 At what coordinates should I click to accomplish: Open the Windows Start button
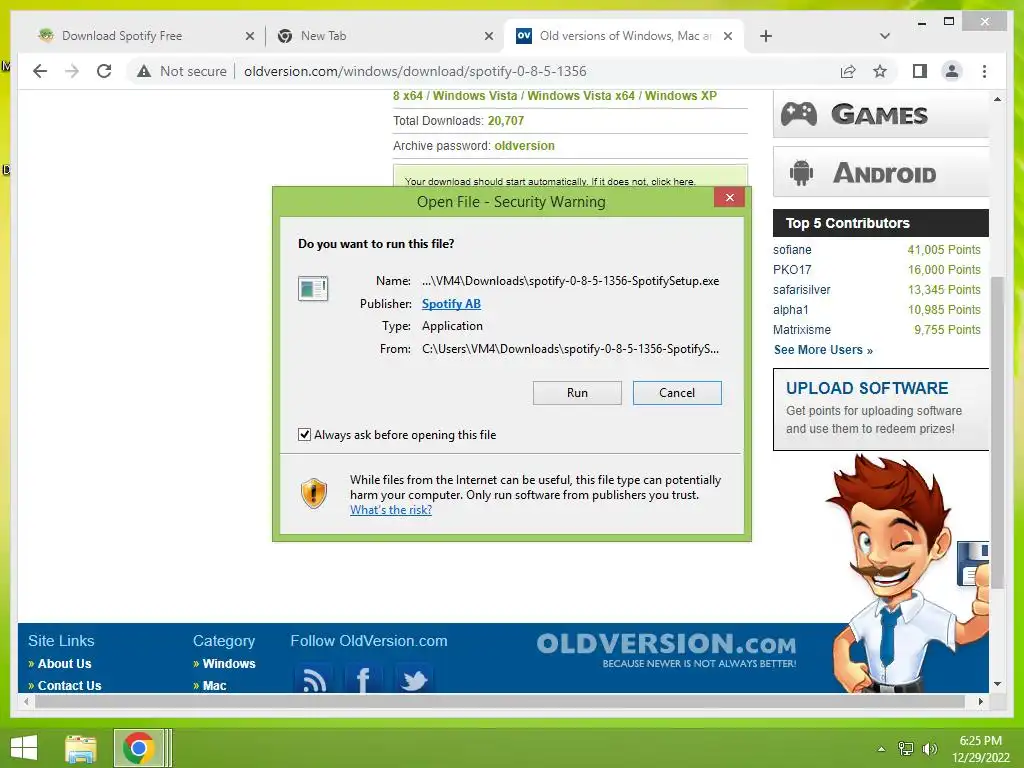[x=24, y=748]
